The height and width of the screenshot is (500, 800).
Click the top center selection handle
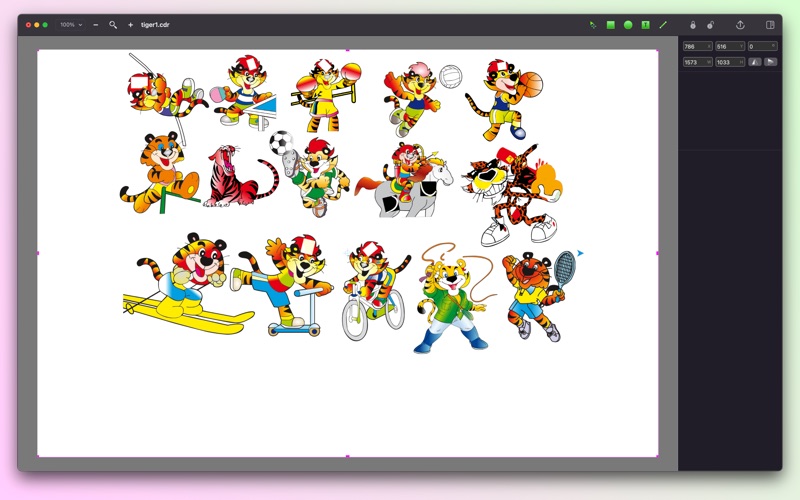pos(348,50)
